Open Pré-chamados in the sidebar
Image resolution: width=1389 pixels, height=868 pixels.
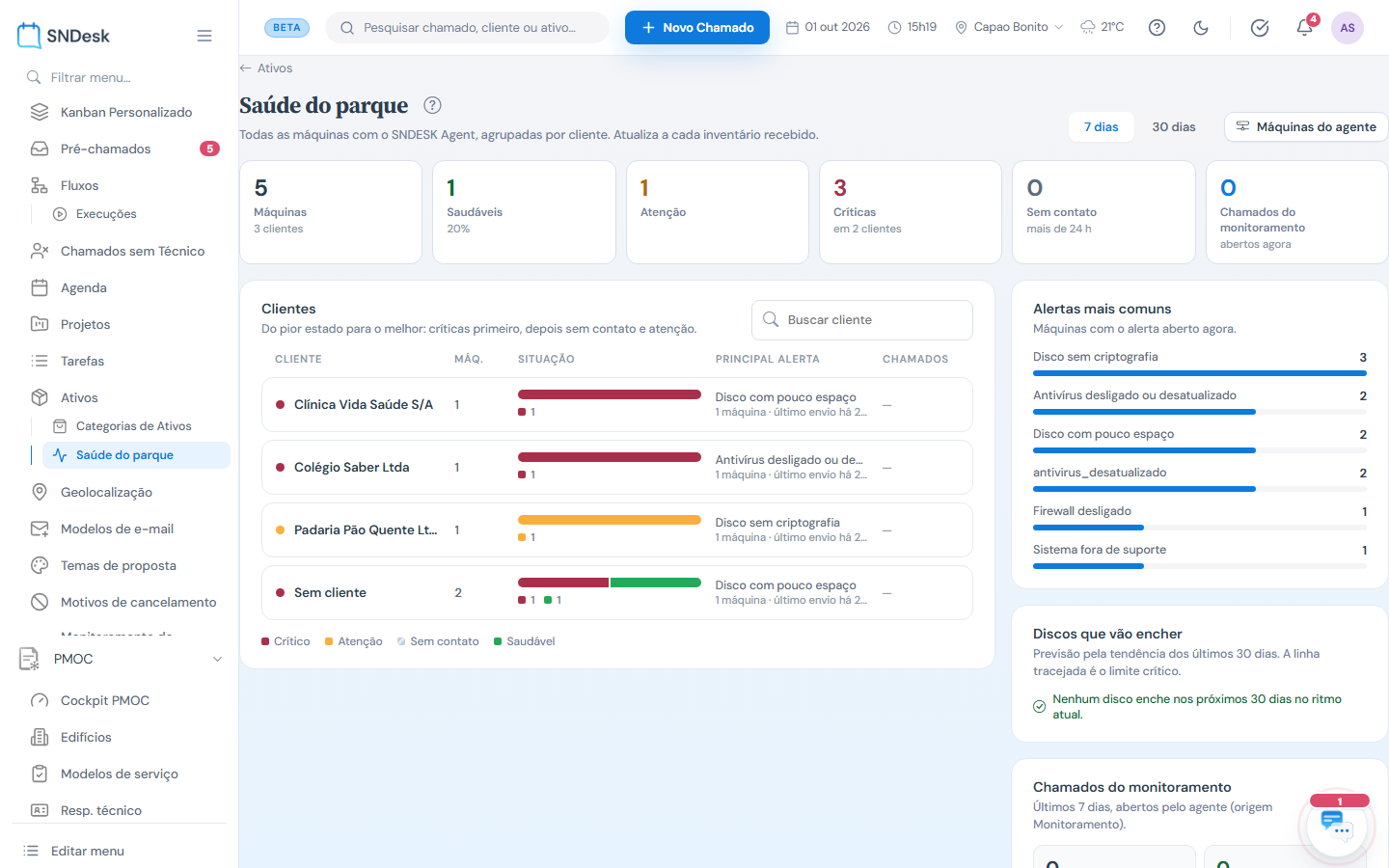pos(126,149)
